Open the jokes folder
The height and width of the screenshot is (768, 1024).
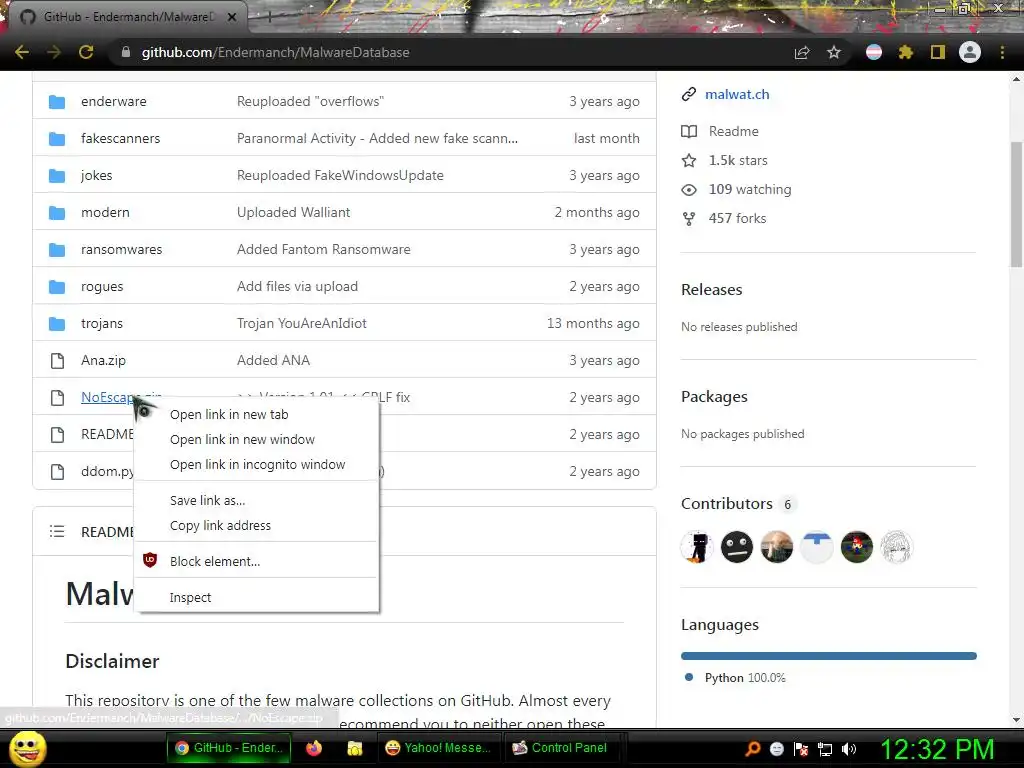point(97,176)
